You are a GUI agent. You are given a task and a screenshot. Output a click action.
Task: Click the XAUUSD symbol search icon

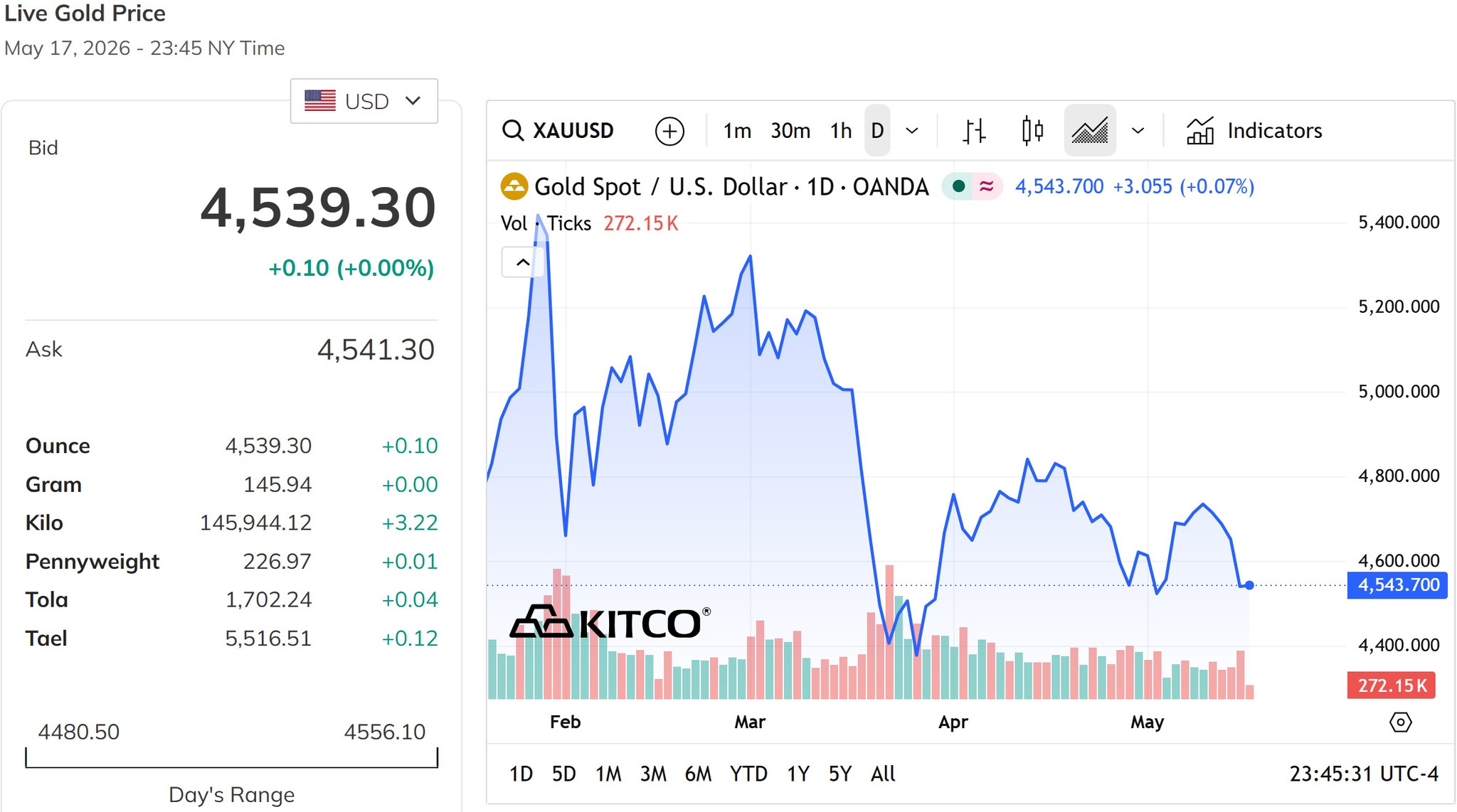[512, 131]
